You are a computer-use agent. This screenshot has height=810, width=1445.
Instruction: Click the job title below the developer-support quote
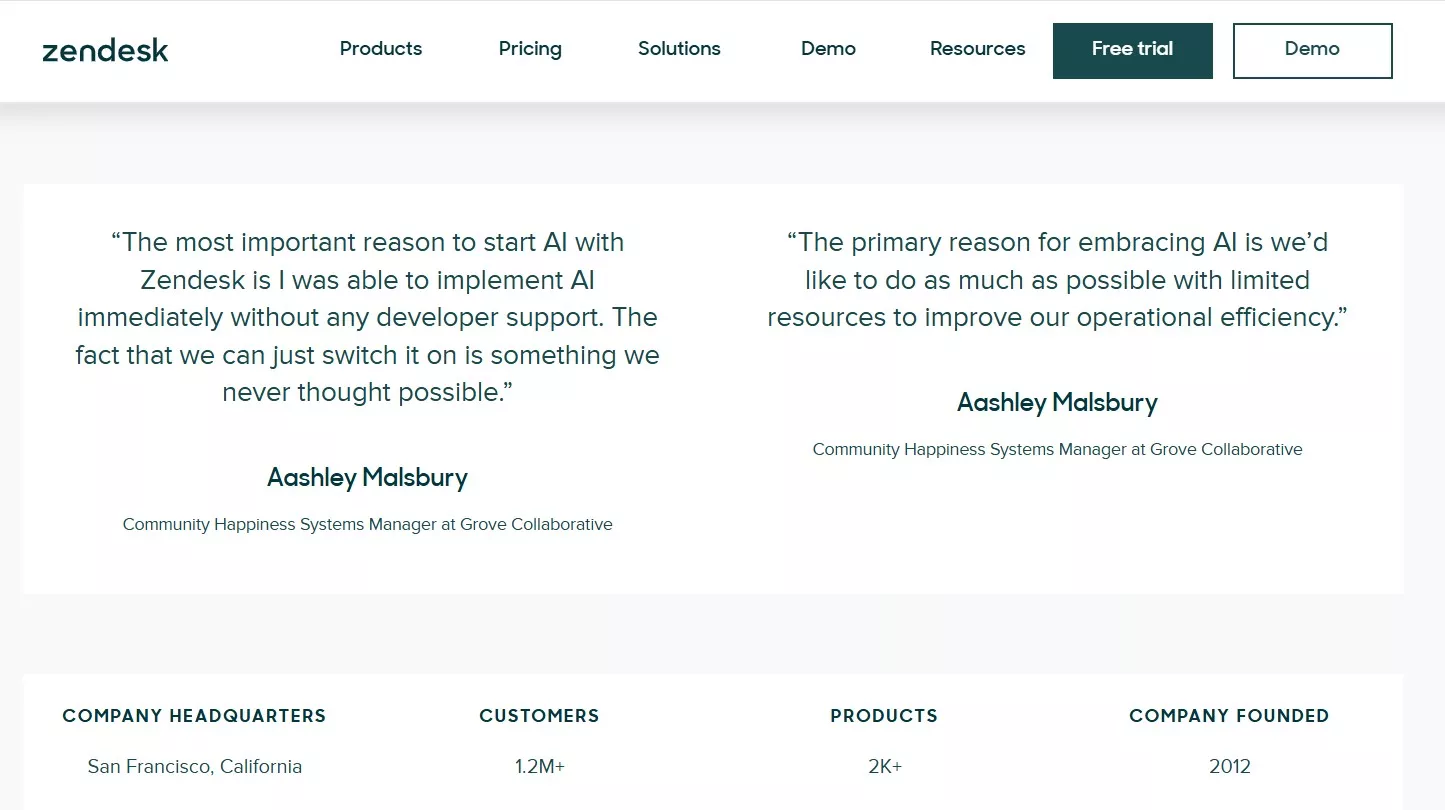367,524
